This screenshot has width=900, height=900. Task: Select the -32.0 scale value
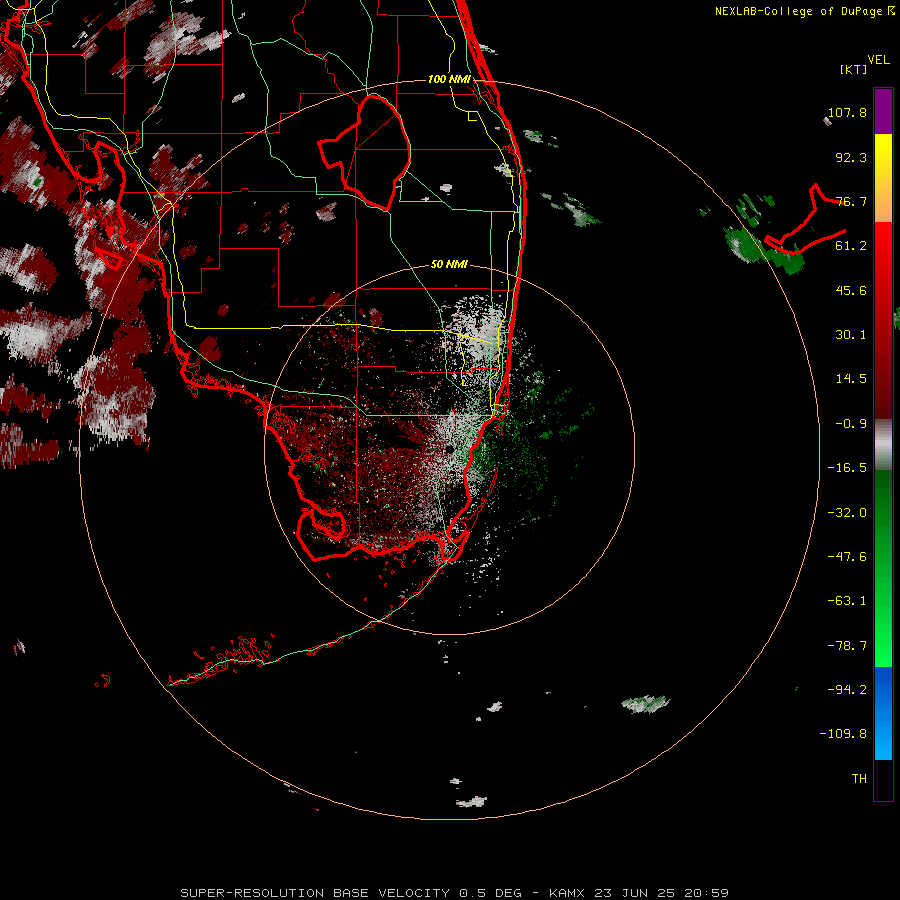pos(847,513)
